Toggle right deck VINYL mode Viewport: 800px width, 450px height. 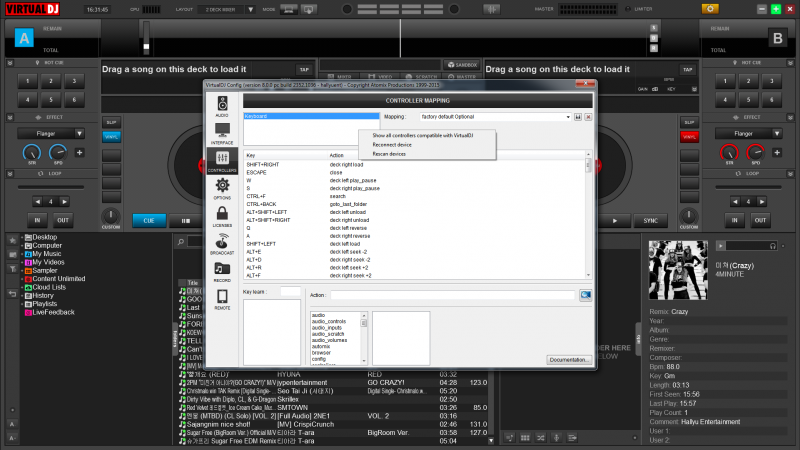pyautogui.click(x=689, y=137)
